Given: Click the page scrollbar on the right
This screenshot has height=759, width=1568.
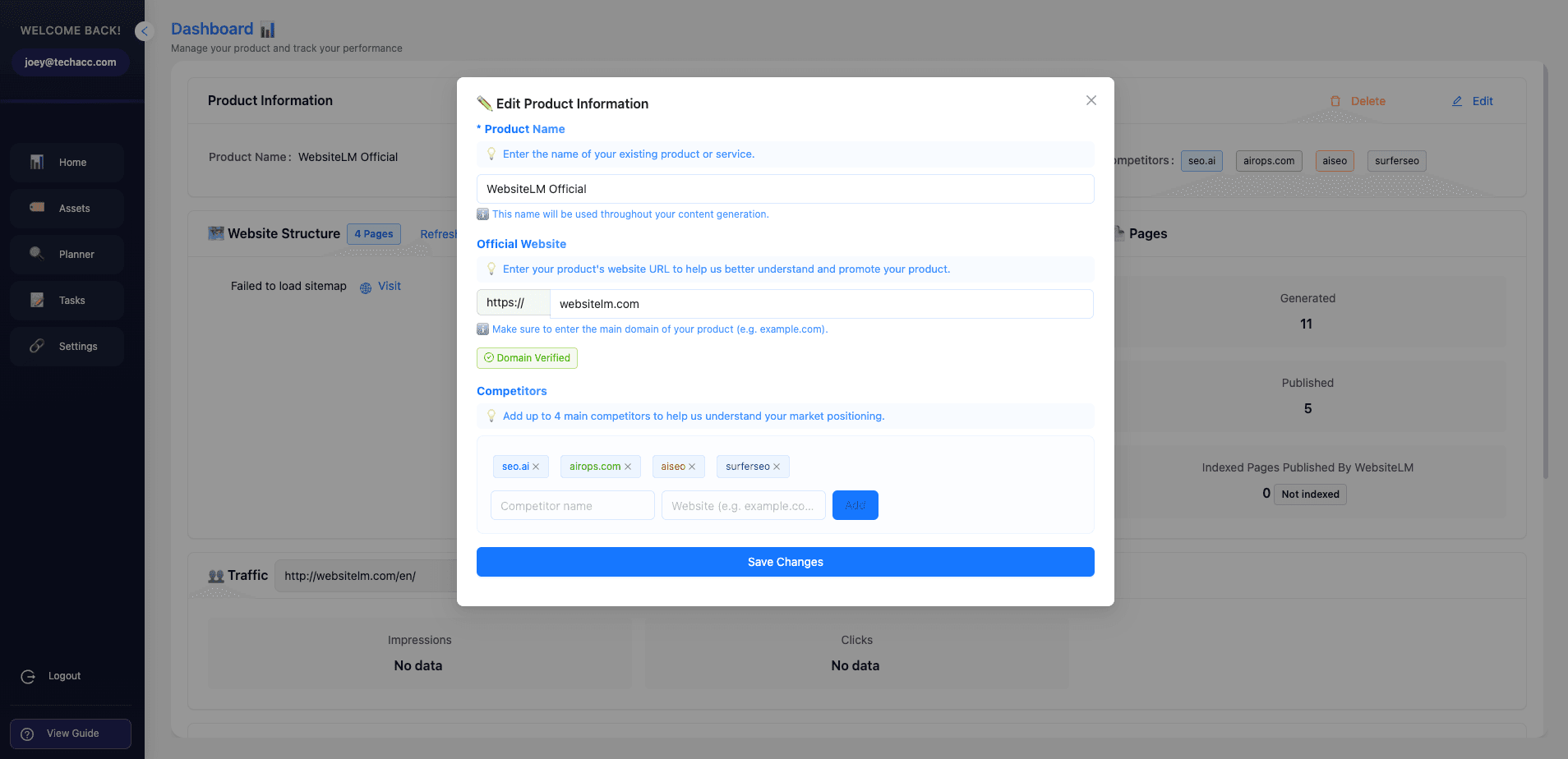Looking at the screenshot, I should 1546,271.
